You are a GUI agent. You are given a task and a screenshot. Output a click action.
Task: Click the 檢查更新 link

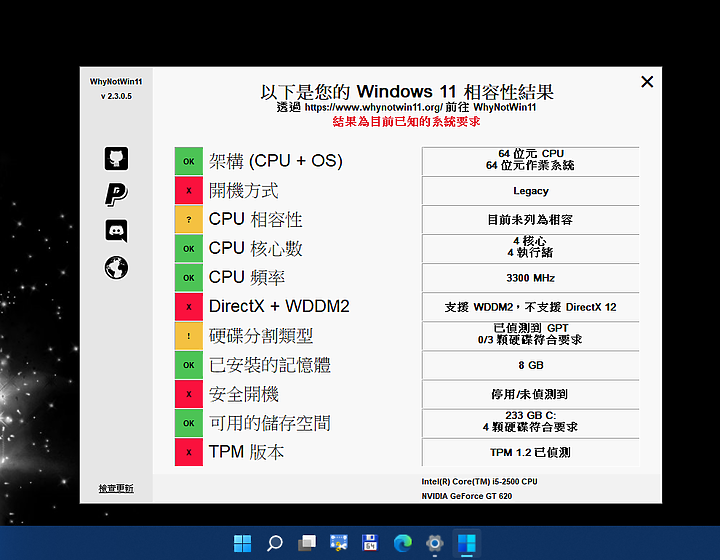click(116, 488)
